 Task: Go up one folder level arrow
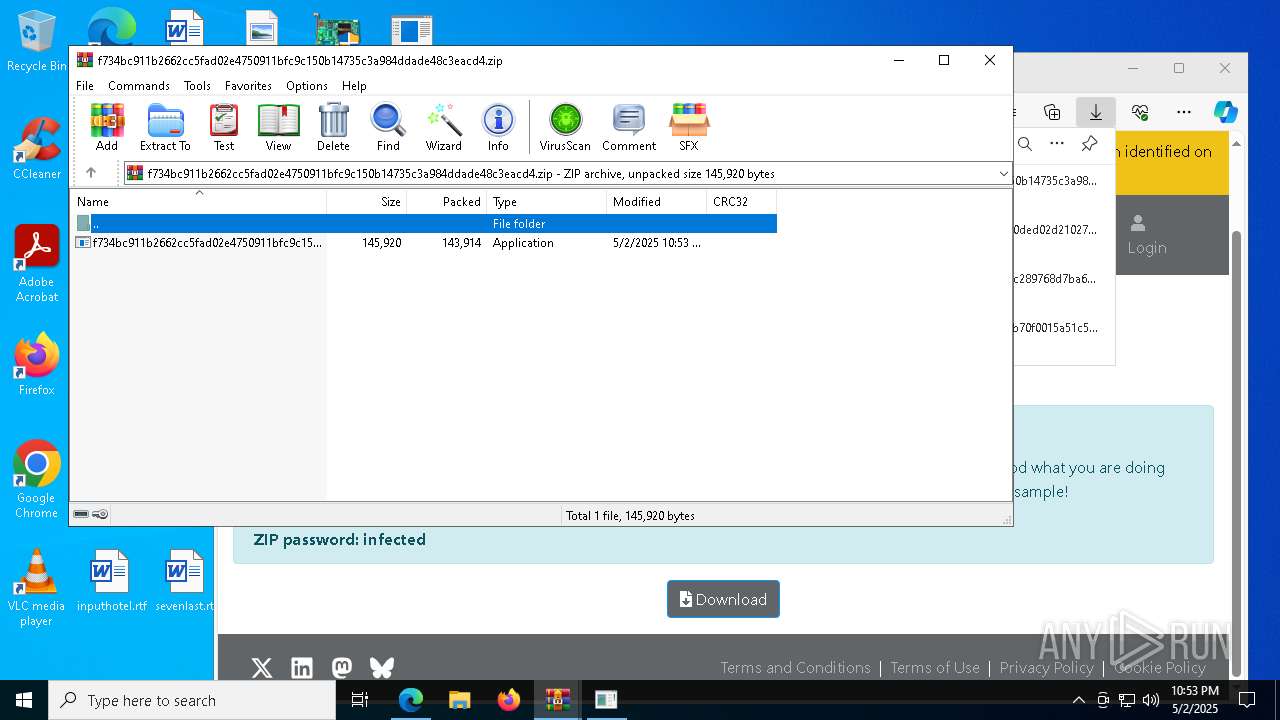pyautogui.click(x=91, y=173)
